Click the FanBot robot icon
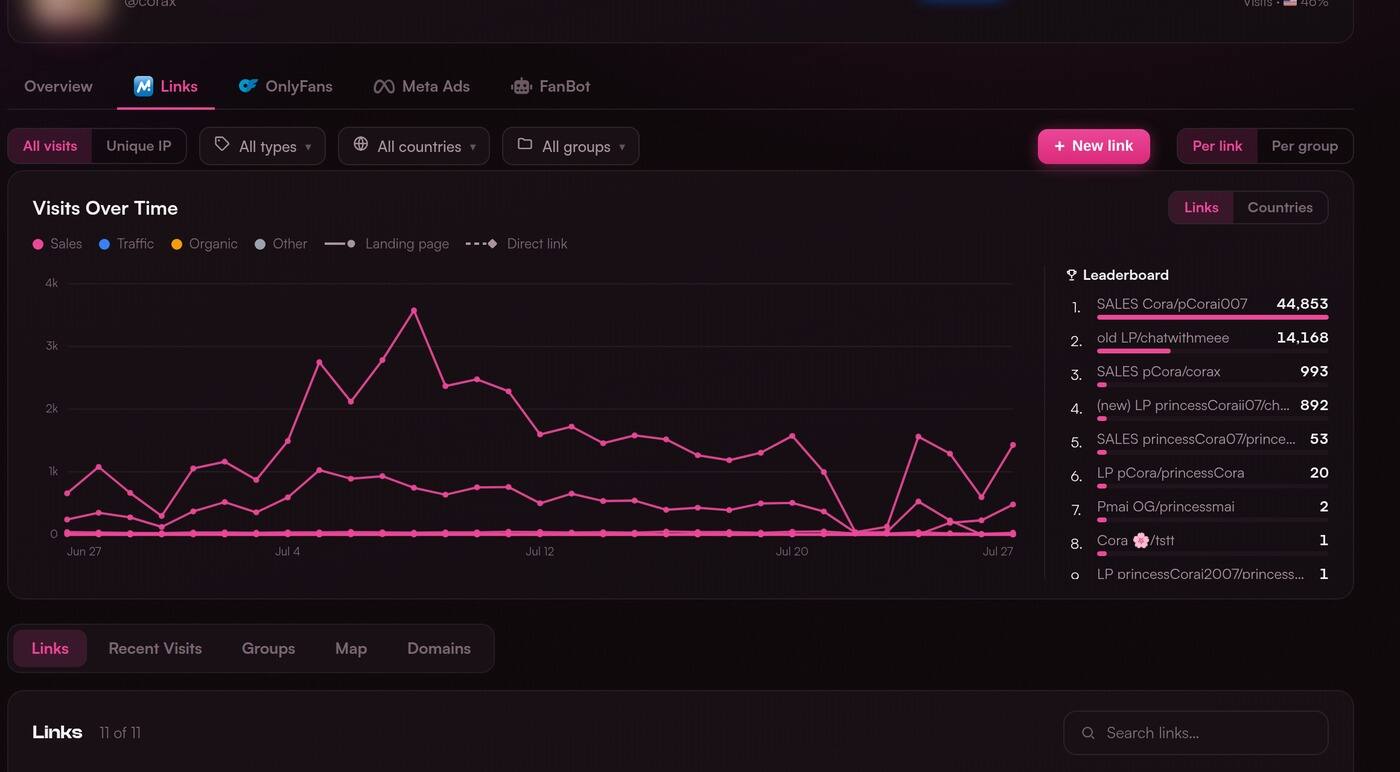The height and width of the screenshot is (772, 1400). point(521,86)
